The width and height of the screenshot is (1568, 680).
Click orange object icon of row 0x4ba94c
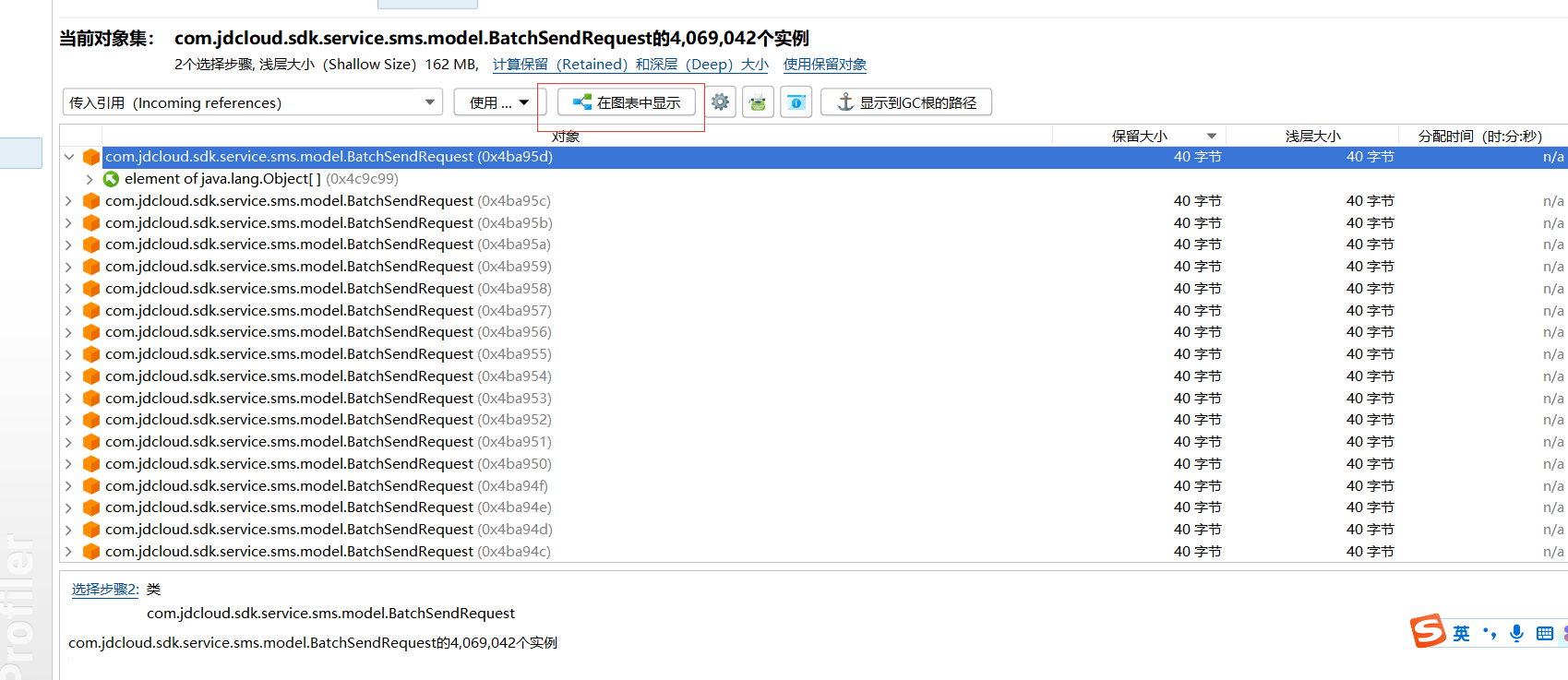pos(91,552)
